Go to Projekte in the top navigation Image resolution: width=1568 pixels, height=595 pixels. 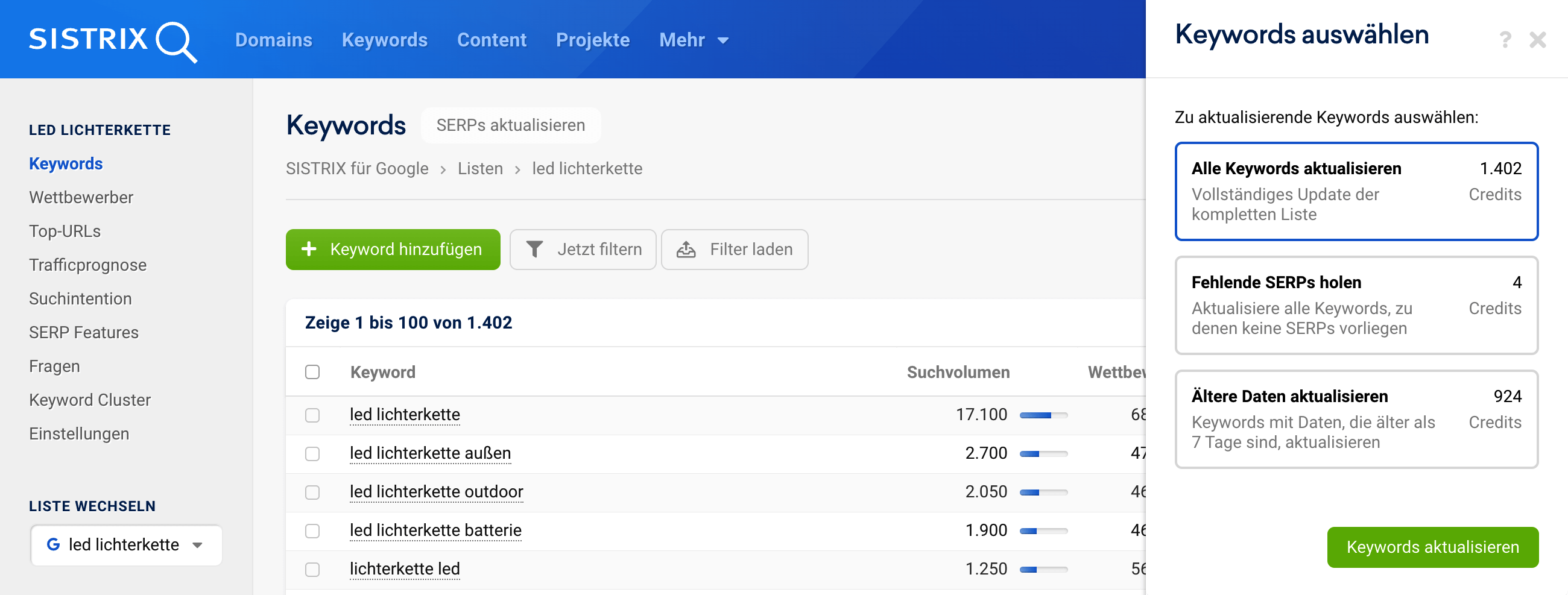click(x=592, y=40)
